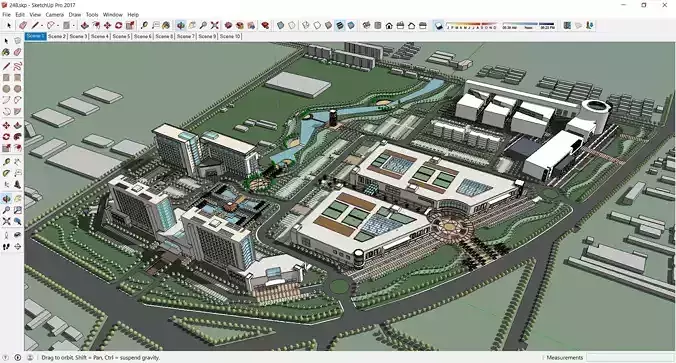Switch to Scene 2 tab
This screenshot has height=363, width=676.
point(57,36)
